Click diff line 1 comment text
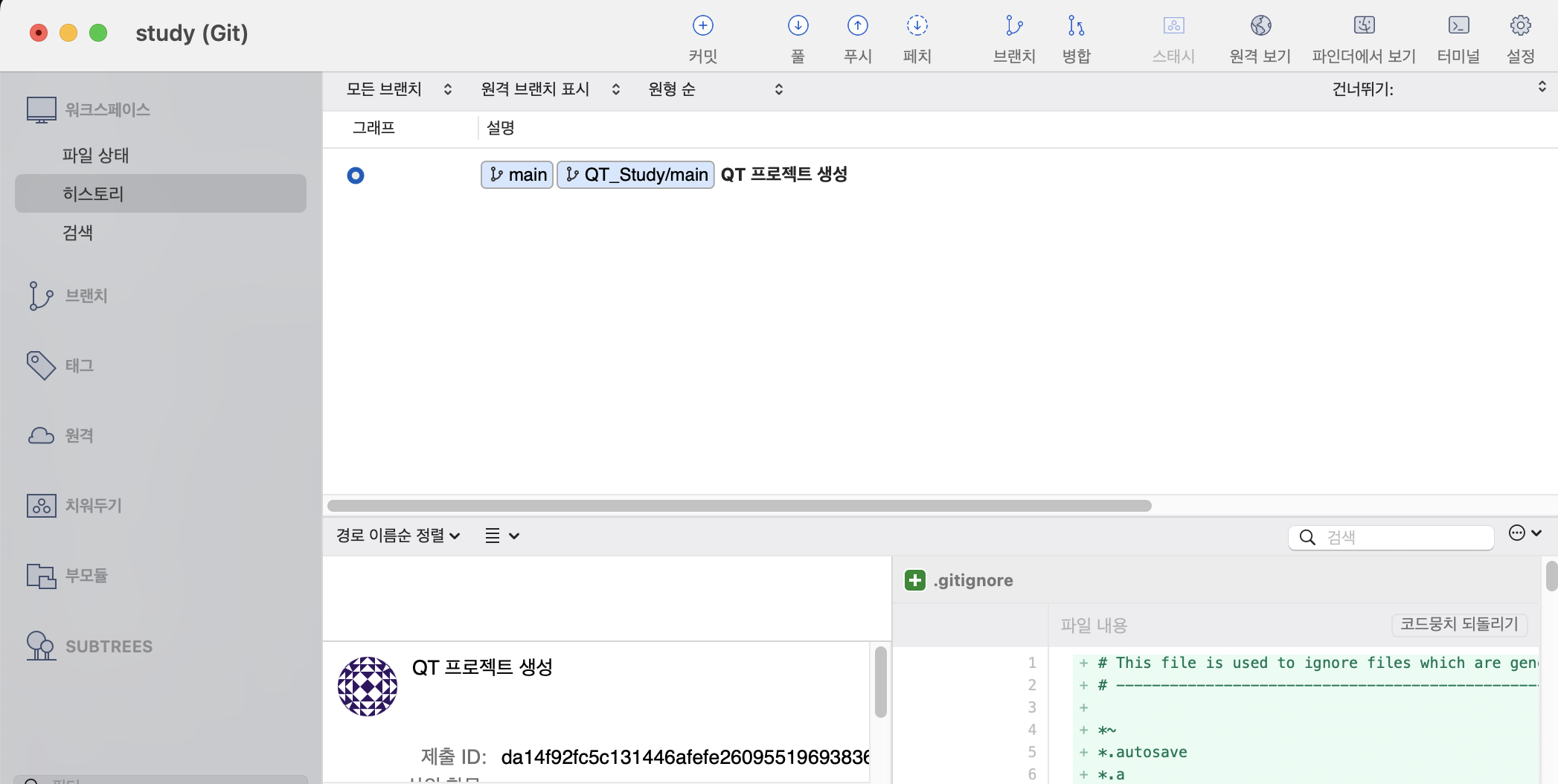 point(1318,663)
